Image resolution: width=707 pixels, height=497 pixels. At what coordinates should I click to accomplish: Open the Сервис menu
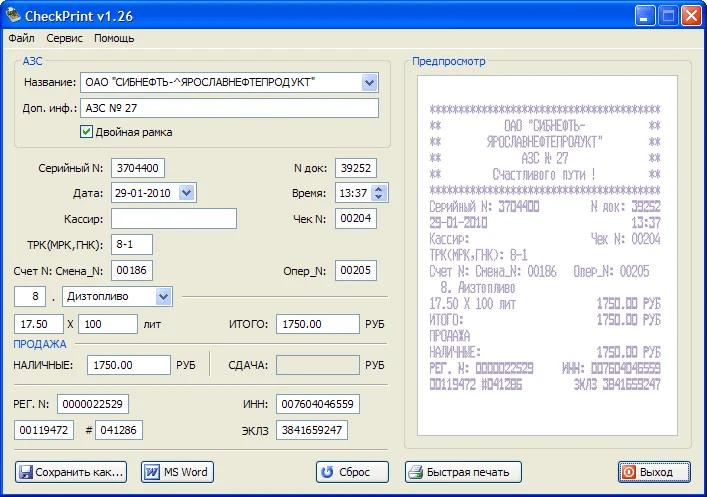(64, 39)
